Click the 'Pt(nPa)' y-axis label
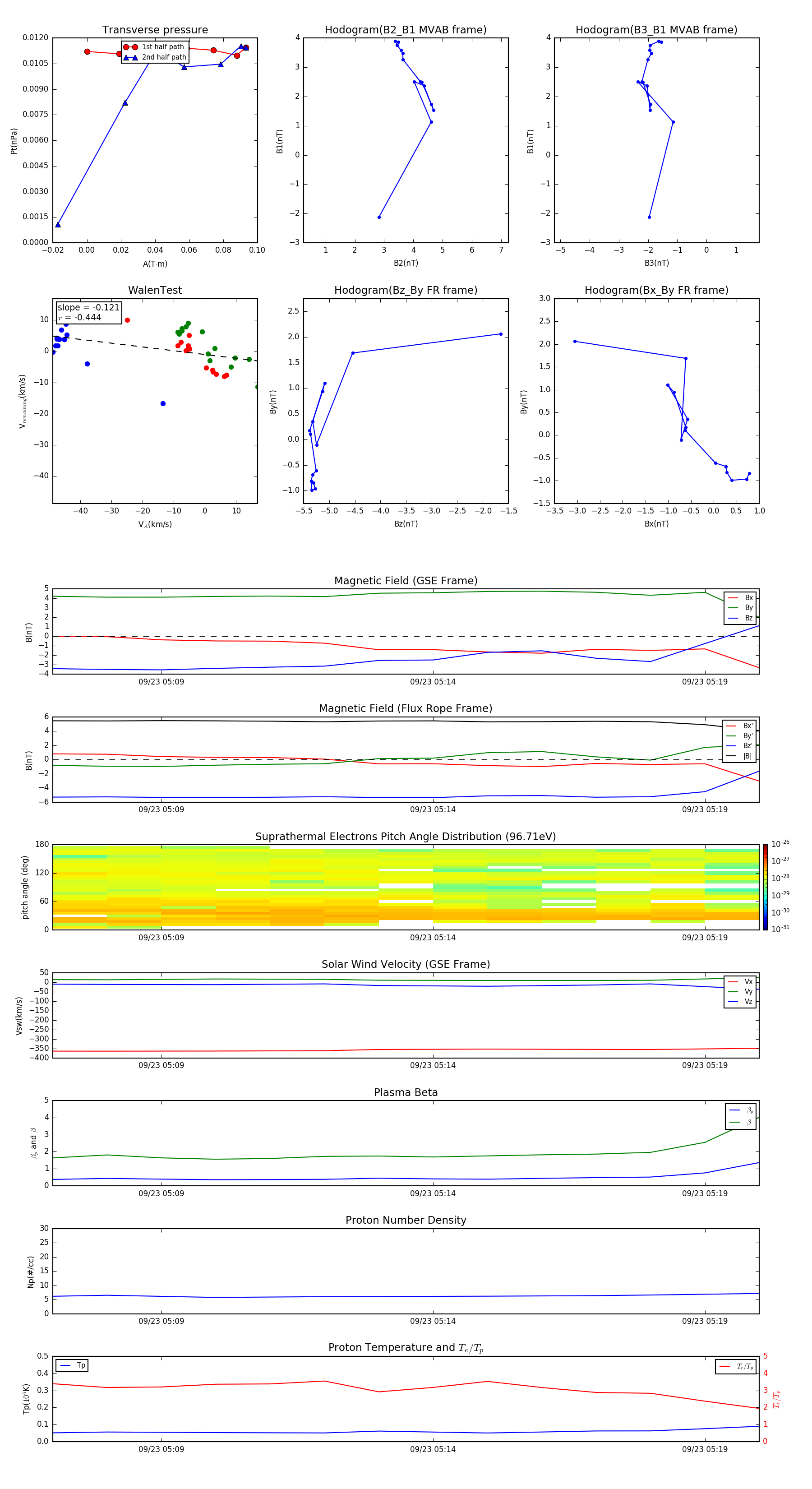This screenshot has height=1489, width=812. (14, 141)
